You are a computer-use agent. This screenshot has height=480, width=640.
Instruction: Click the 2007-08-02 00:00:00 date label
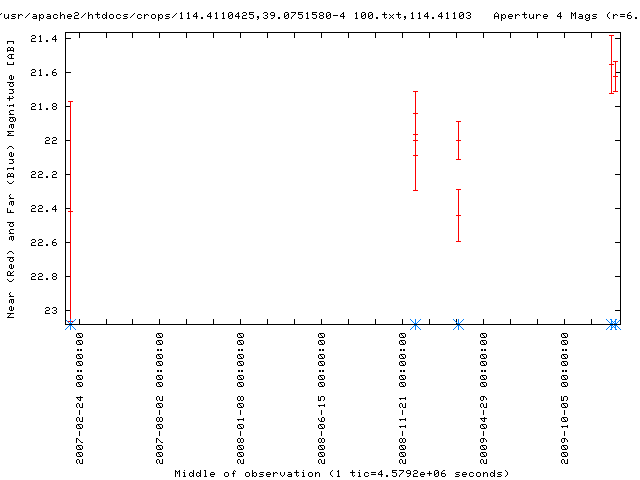160,398
